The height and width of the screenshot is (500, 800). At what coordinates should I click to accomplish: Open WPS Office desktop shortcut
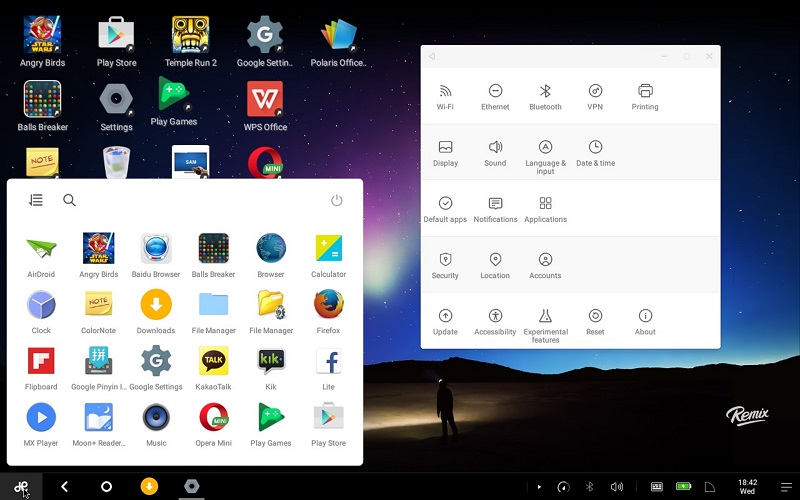pos(265,106)
